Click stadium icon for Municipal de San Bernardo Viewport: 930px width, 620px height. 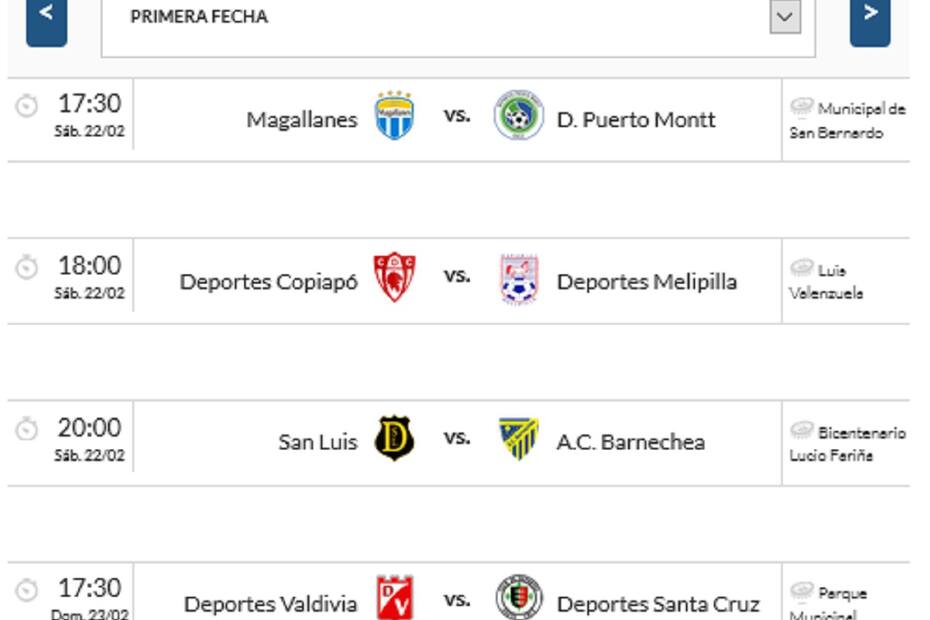(x=801, y=108)
